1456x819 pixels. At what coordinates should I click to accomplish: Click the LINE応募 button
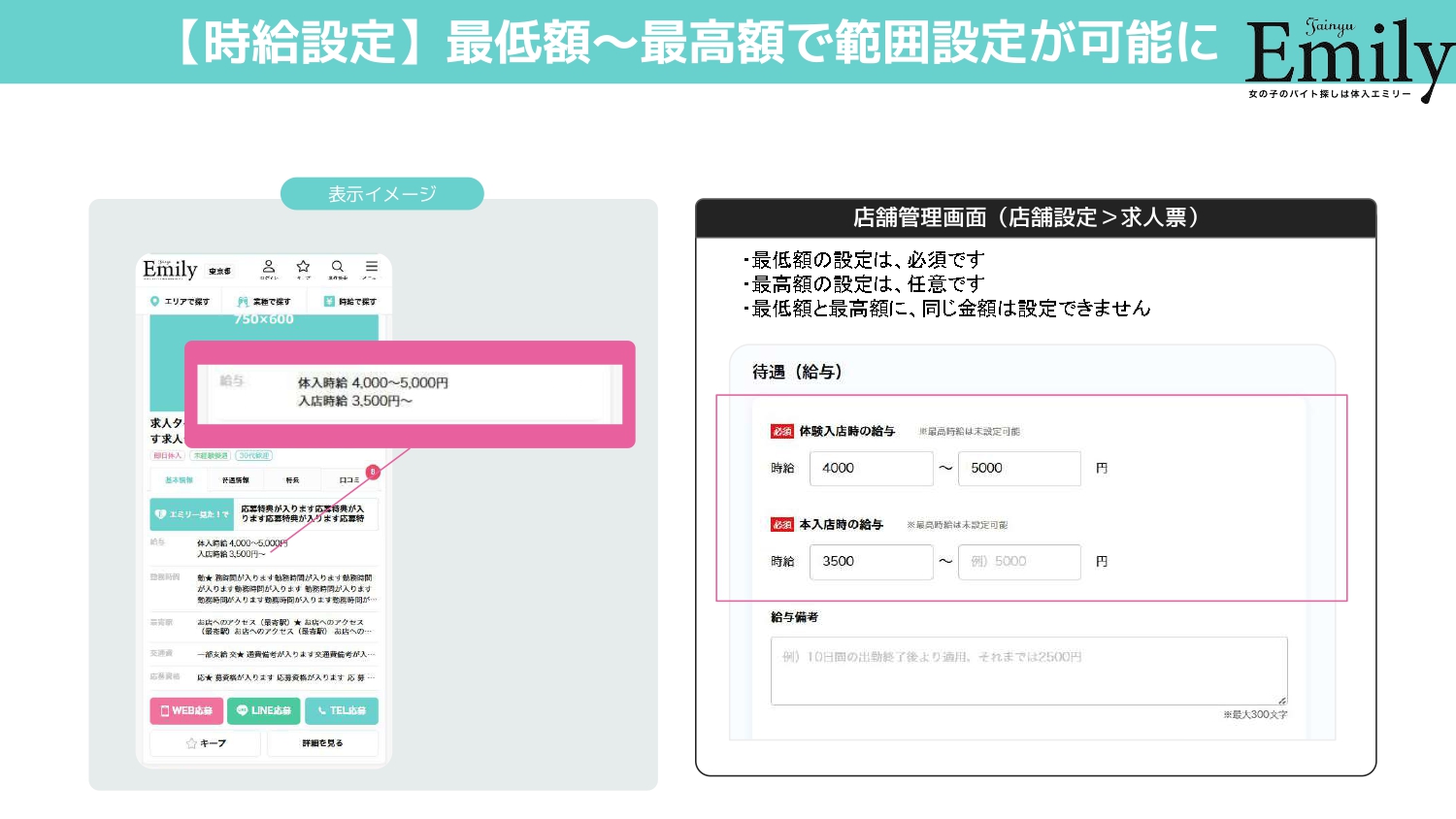tap(263, 711)
